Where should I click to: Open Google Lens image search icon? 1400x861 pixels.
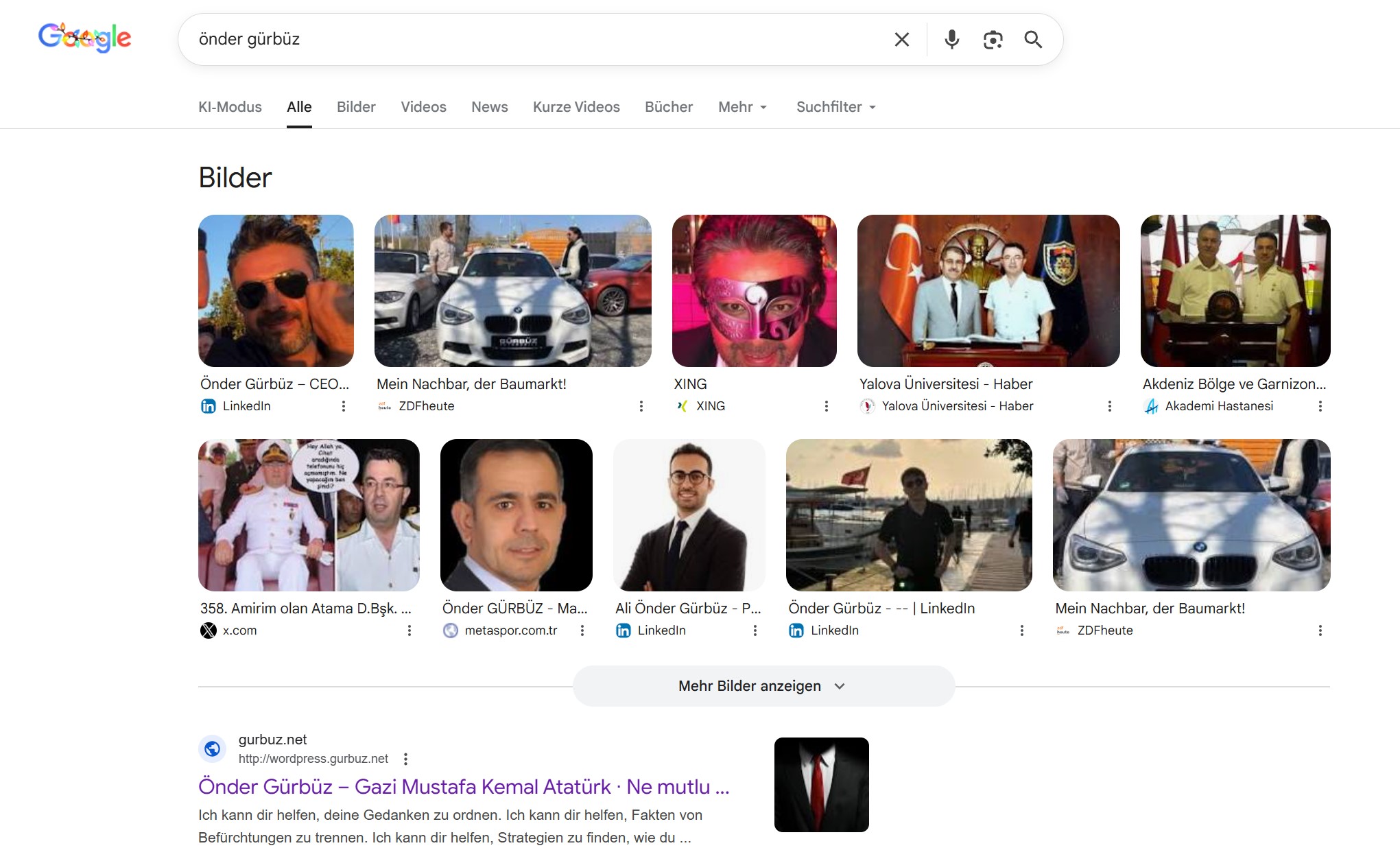pyautogui.click(x=993, y=40)
